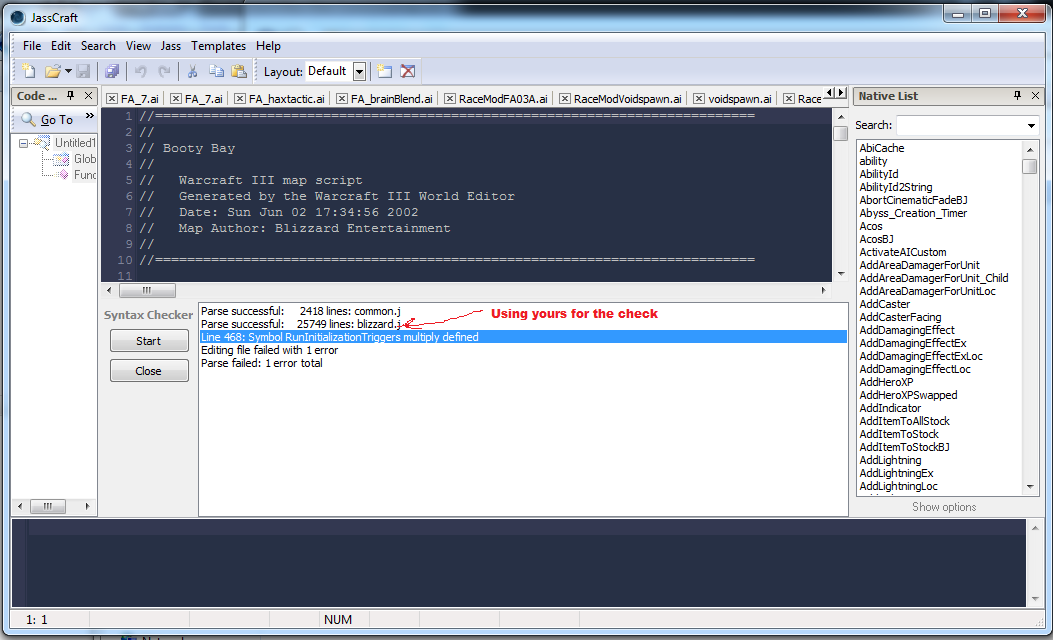This screenshot has height=640, width=1053.
Task: Click the Native List scroll down arrow
Action: (x=1029, y=487)
